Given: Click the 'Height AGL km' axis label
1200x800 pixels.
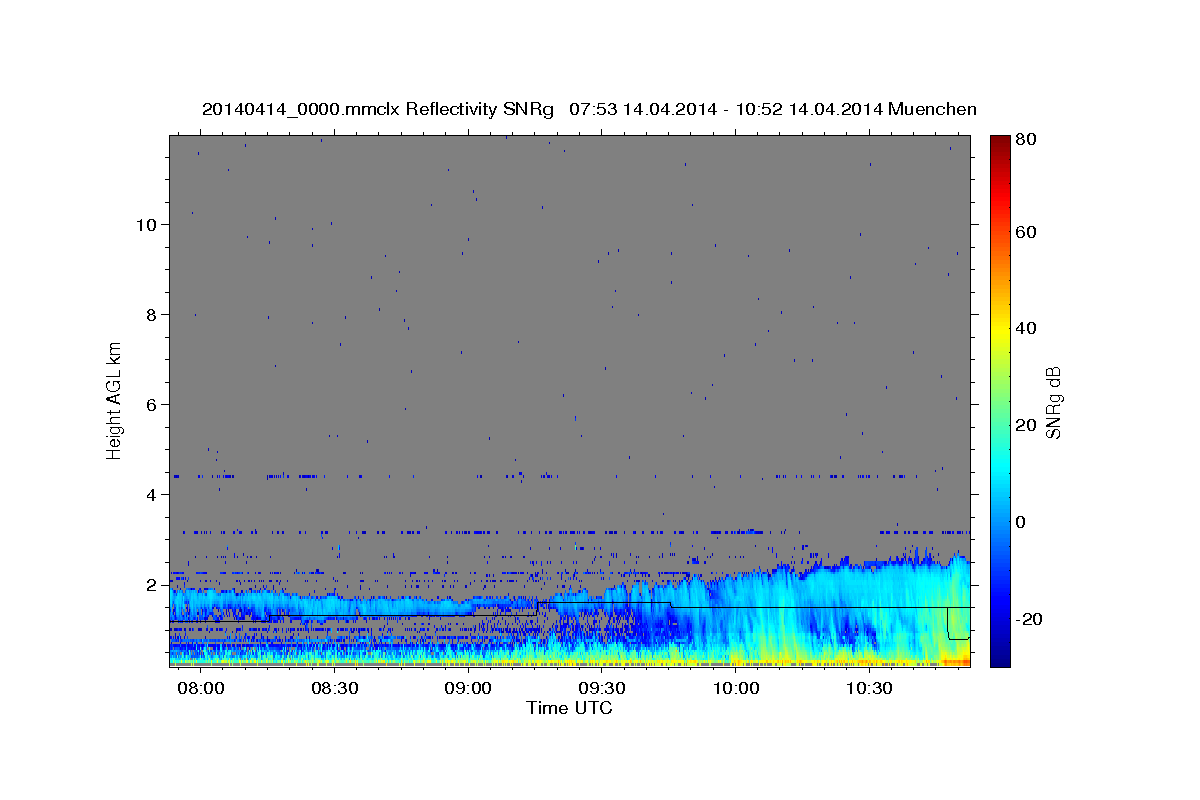Looking at the screenshot, I should point(115,400).
